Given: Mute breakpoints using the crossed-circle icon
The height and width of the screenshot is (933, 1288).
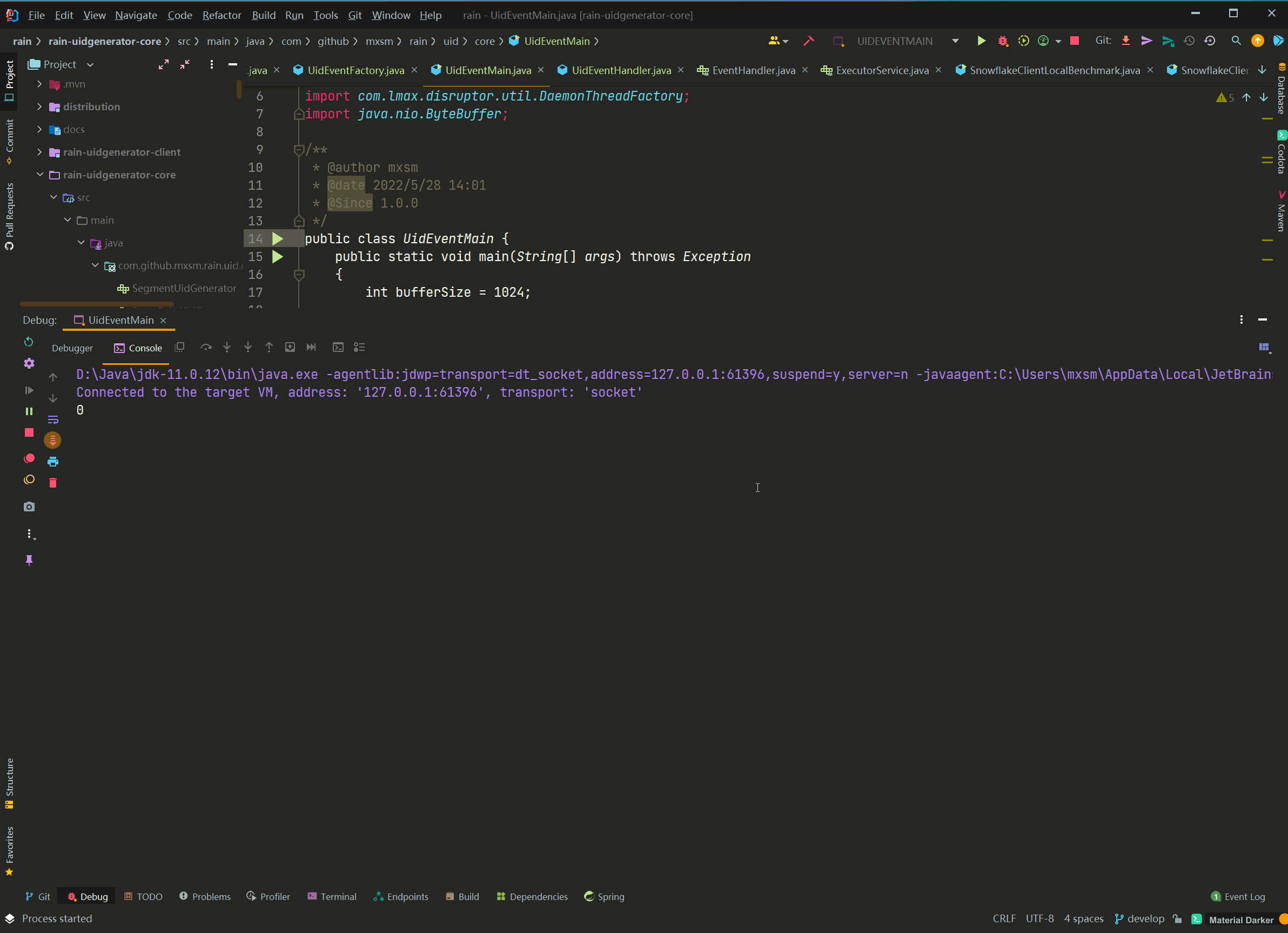Looking at the screenshot, I should [x=29, y=479].
